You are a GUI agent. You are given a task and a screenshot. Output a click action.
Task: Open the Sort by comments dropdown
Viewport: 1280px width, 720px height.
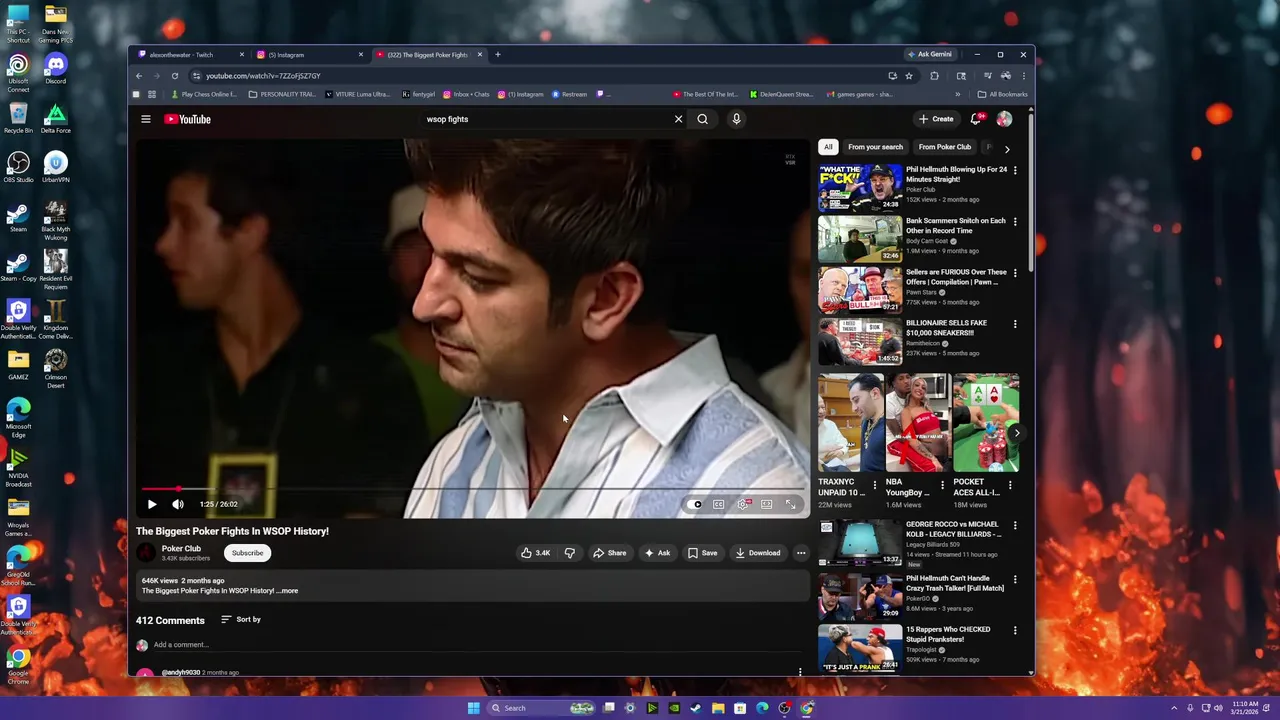pos(241,619)
